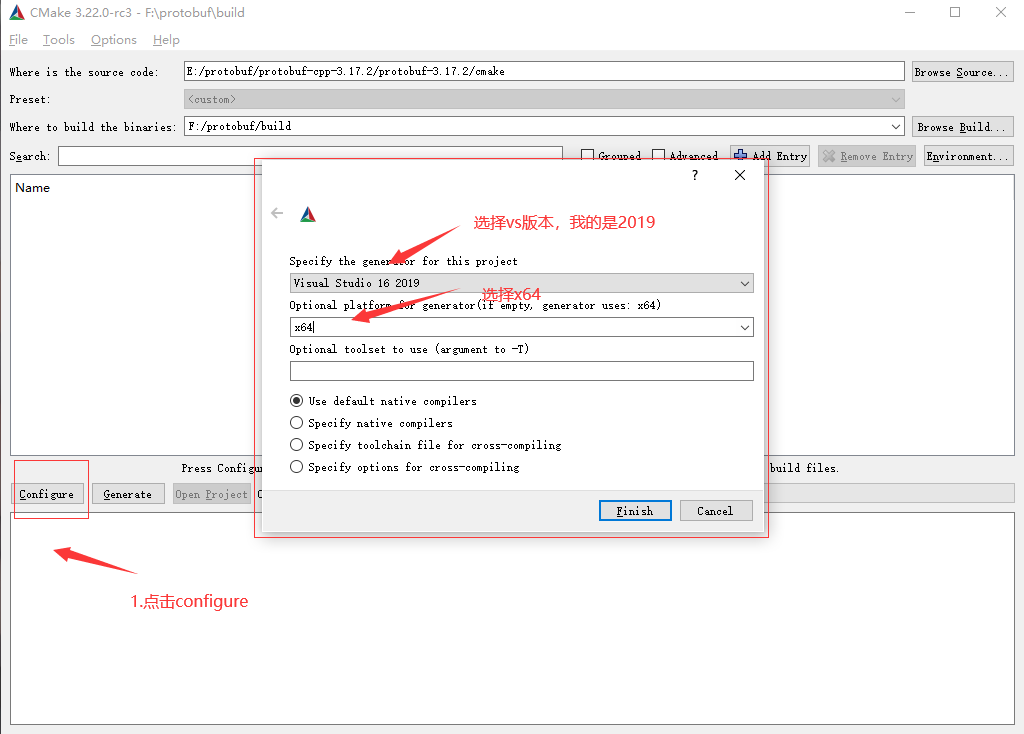Image resolution: width=1024 pixels, height=734 pixels.
Task: Close the generator dialog with the X
Action: (x=739, y=175)
